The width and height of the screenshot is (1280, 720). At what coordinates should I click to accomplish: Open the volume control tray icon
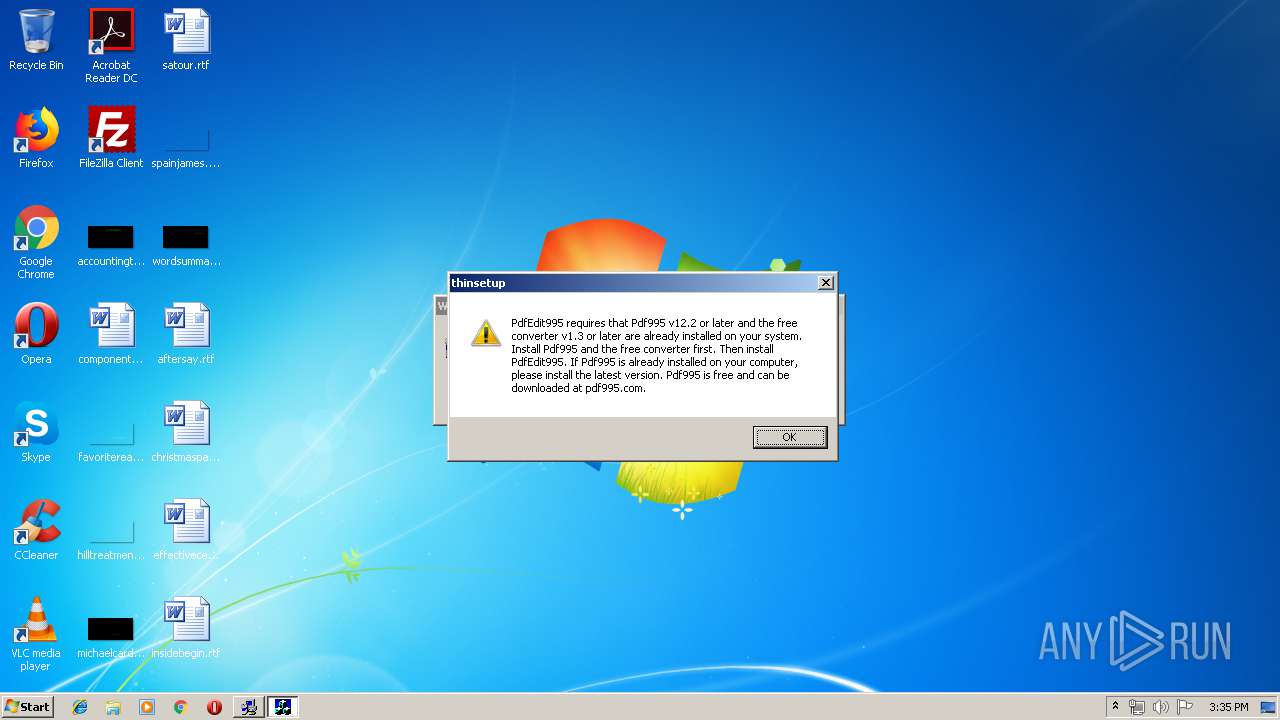(x=1161, y=707)
